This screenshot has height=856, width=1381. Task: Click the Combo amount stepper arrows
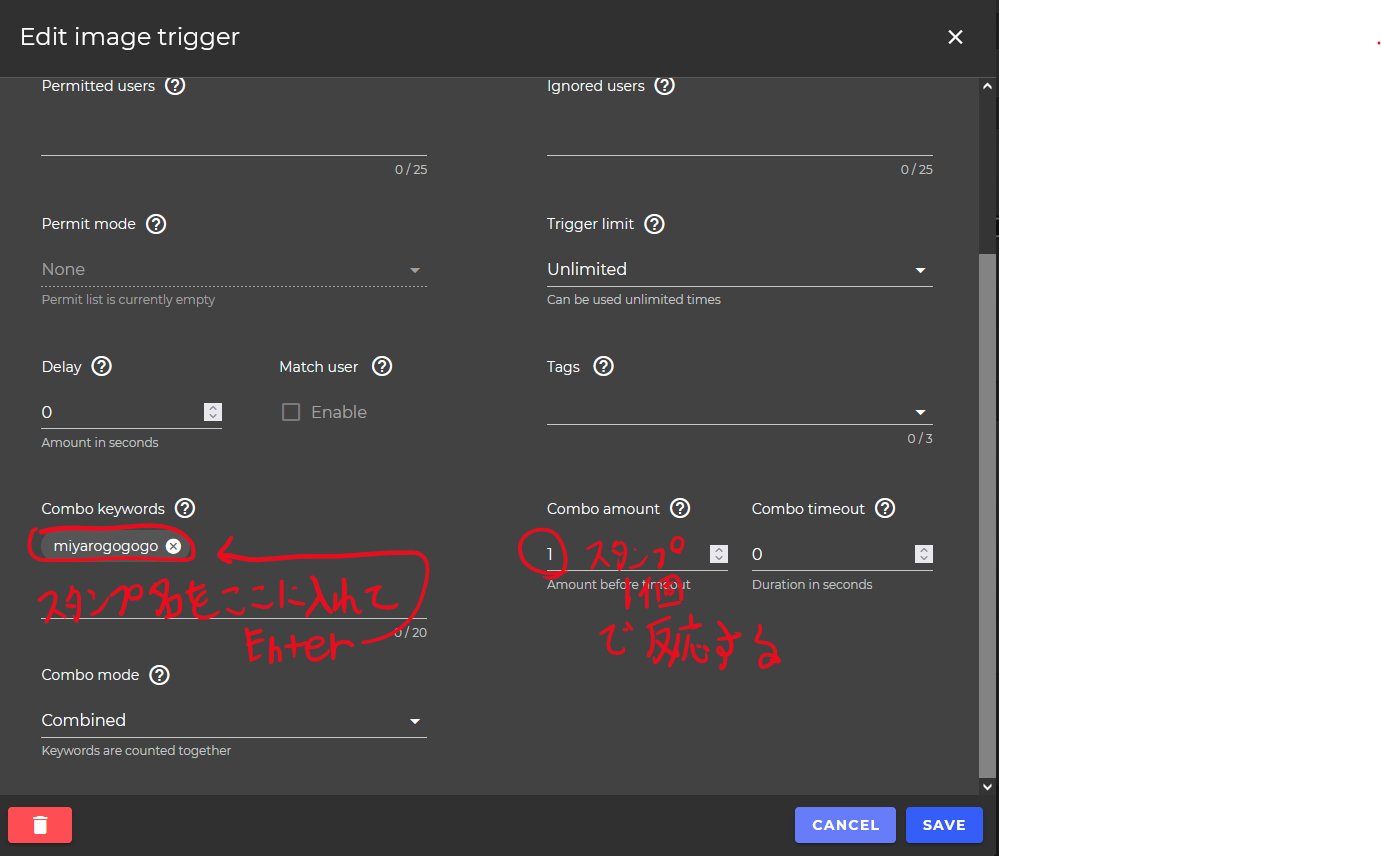pyautogui.click(x=718, y=554)
